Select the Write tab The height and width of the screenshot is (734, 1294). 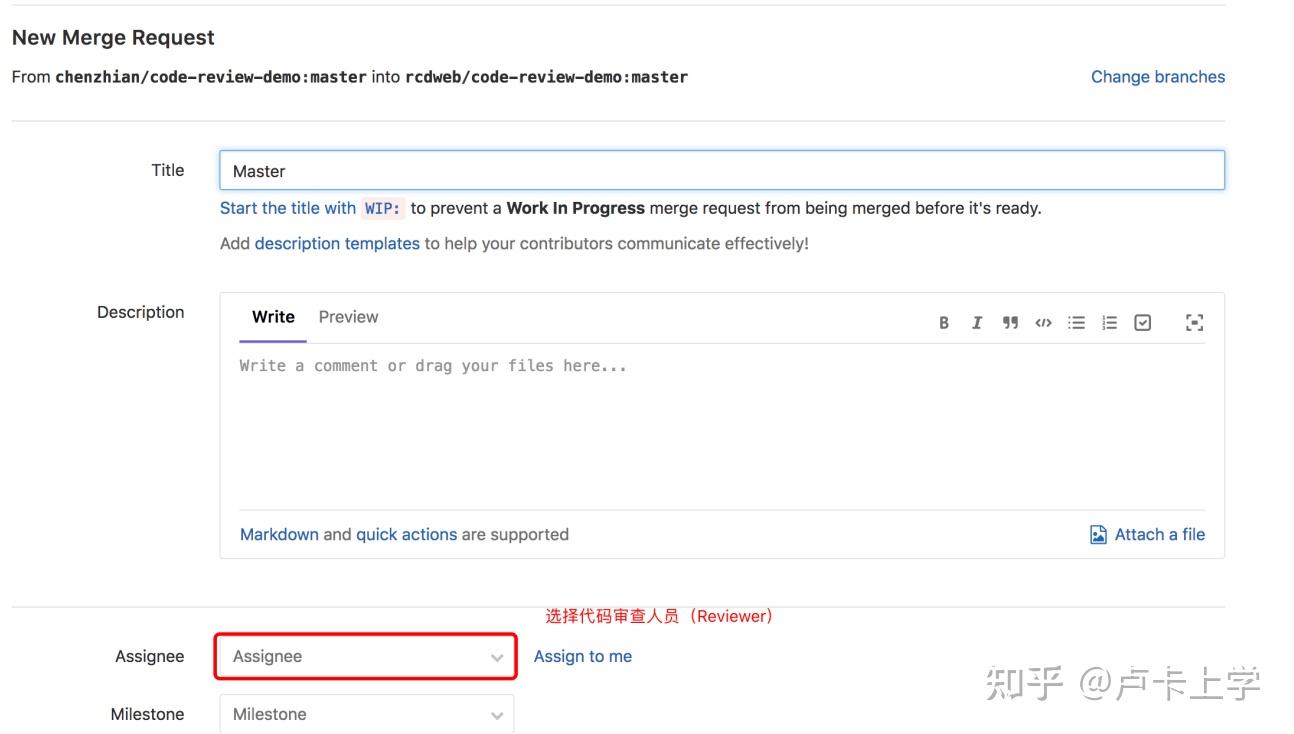[x=272, y=316]
